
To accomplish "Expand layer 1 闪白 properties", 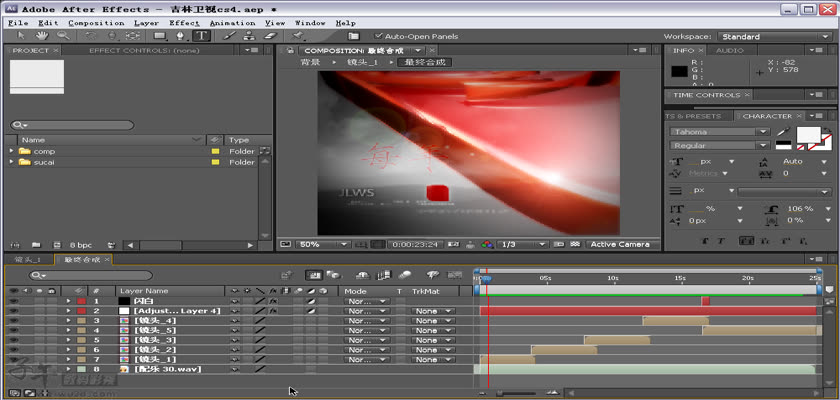I will 68,301.
